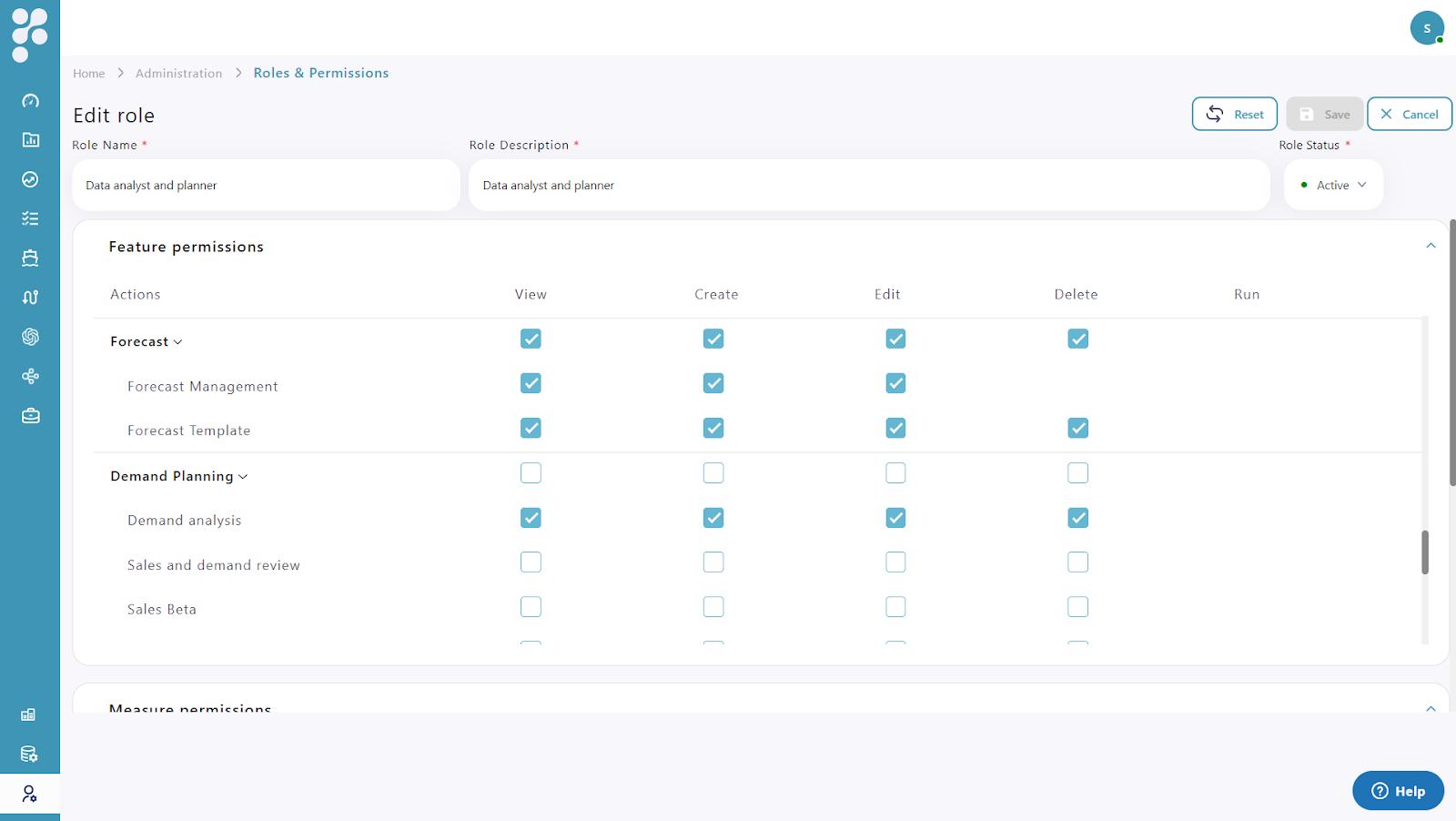
Task: Open the ship/cargo sidebar icon
Action: click(30, 258)
